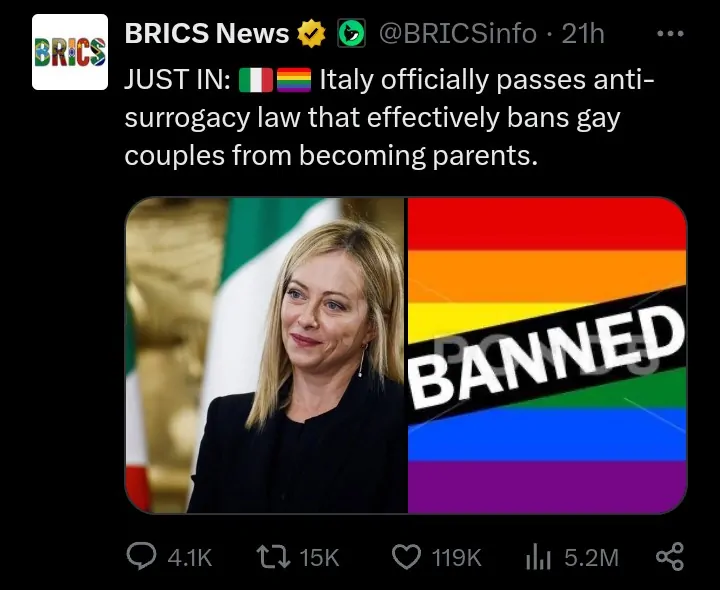Open the BRICS News profile avatar

(70, 52)
